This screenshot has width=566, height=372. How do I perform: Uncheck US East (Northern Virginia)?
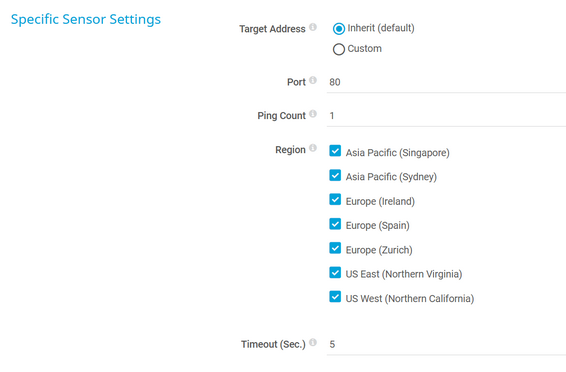point(335,272)
